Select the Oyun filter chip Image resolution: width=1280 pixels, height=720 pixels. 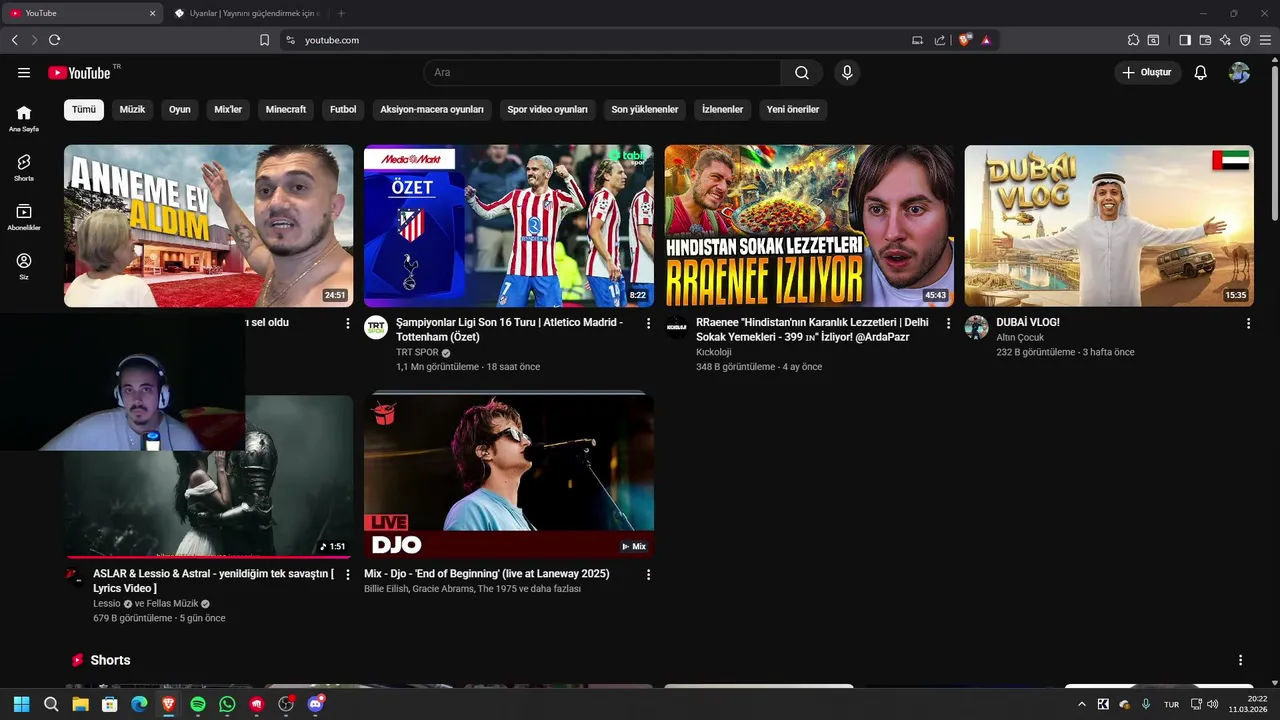(x=180, y=110)
